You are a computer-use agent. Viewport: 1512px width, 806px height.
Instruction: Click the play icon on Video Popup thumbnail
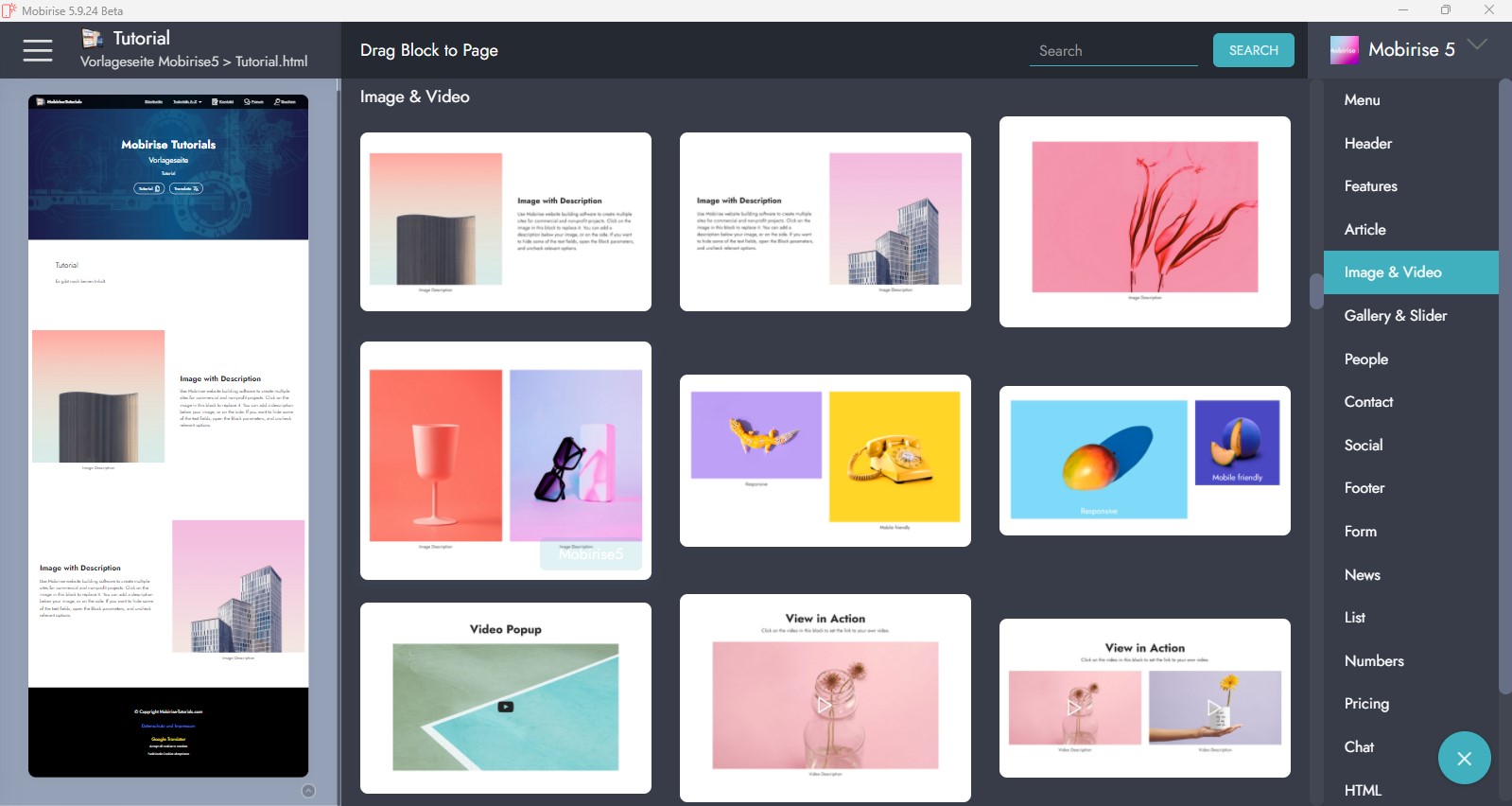click(x=506, y=707)
